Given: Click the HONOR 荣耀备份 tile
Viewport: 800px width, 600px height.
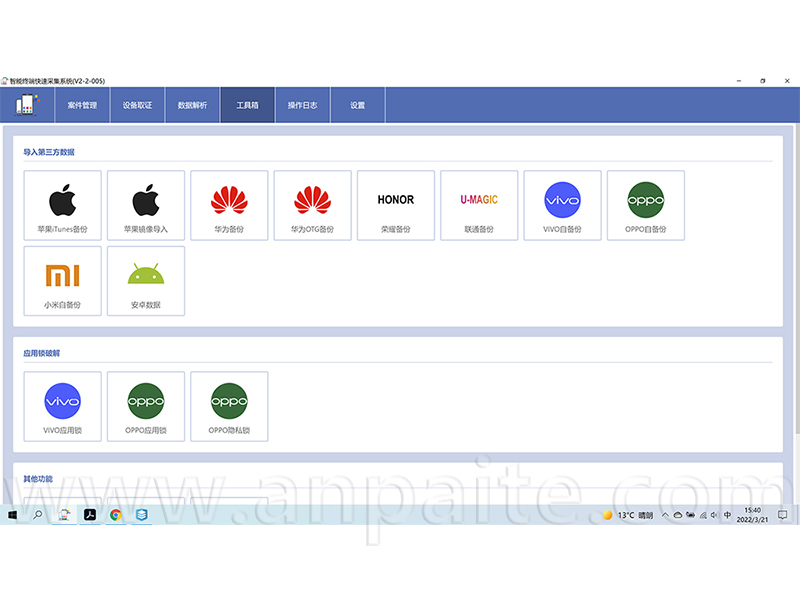Looking at the screenshot, I should point(395,205).
